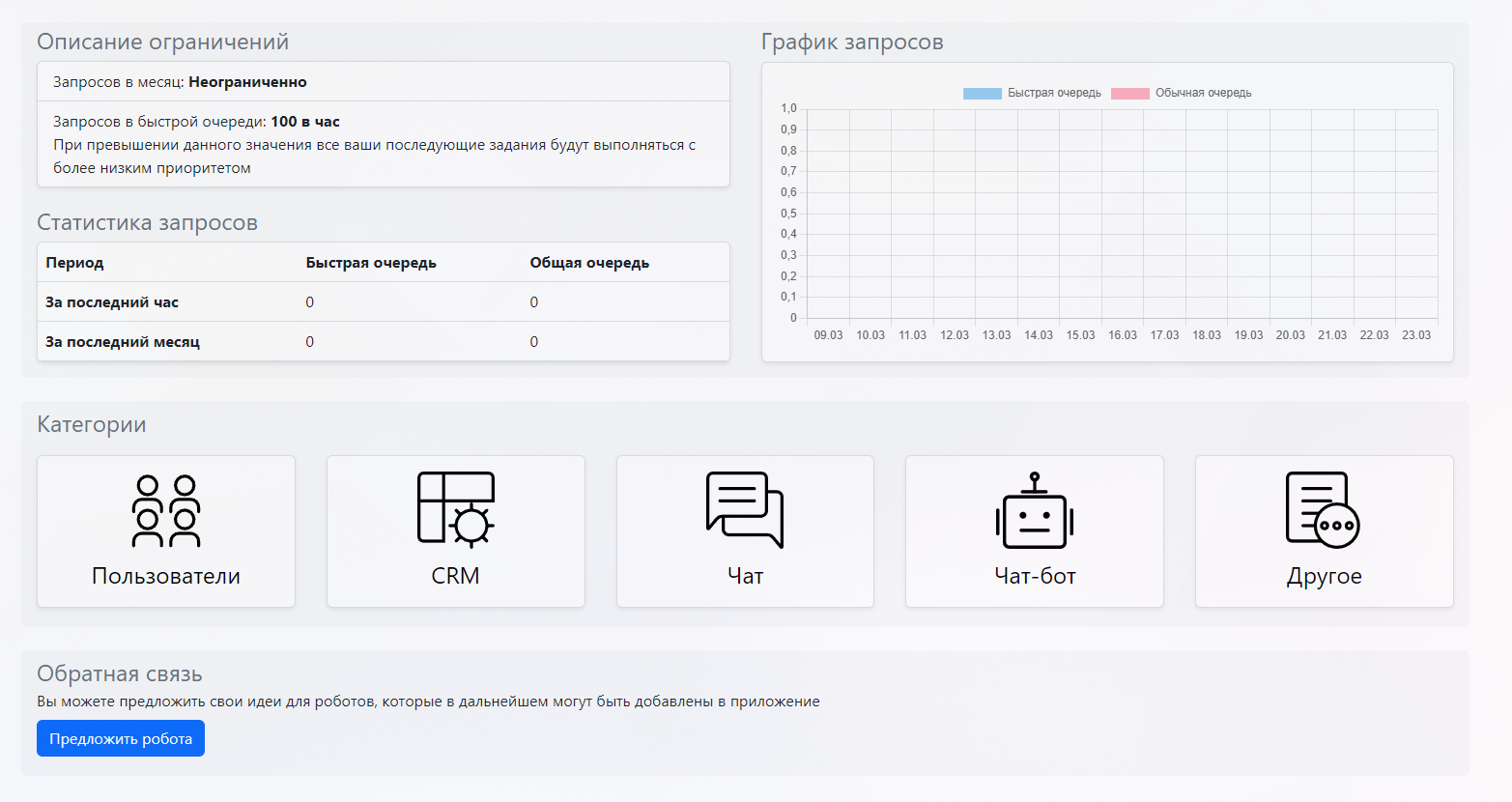The height and width of the screenshot is (802, 1512).
Task: Click the CRM card caption text
Action: coord(455,576)
